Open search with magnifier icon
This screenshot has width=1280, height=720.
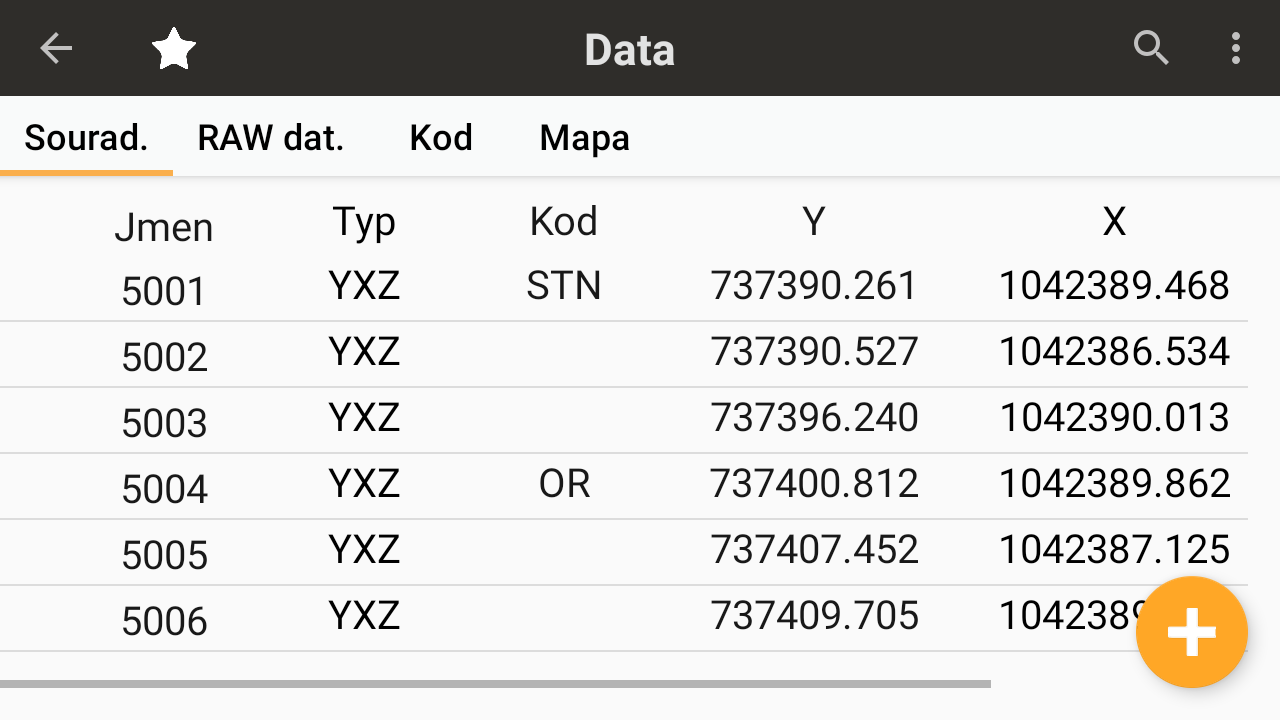[1151, 48]
